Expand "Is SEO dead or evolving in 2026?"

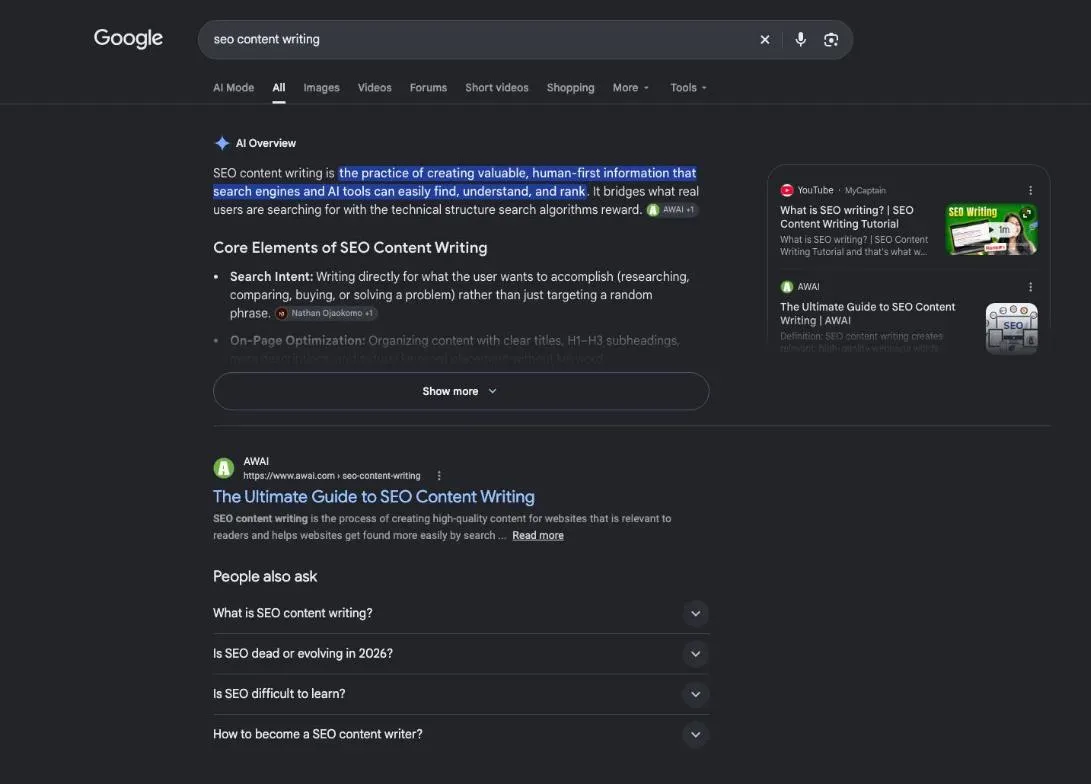(x=461, y=653)
